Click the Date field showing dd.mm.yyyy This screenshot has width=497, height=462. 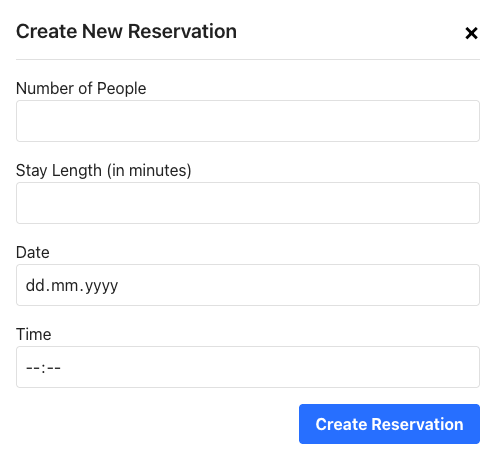tap(248, 285)
